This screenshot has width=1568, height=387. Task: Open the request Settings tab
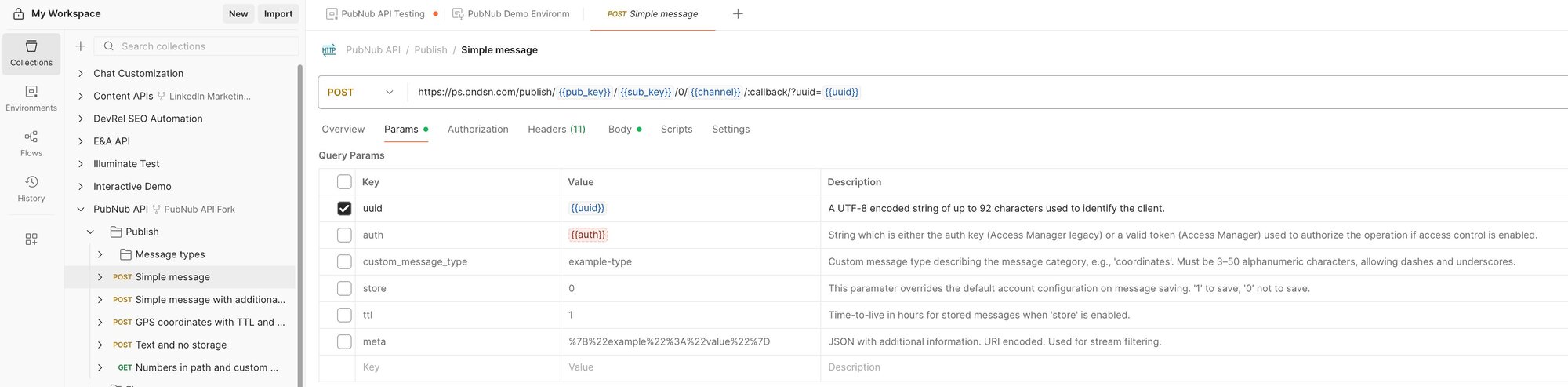point(731,129)
